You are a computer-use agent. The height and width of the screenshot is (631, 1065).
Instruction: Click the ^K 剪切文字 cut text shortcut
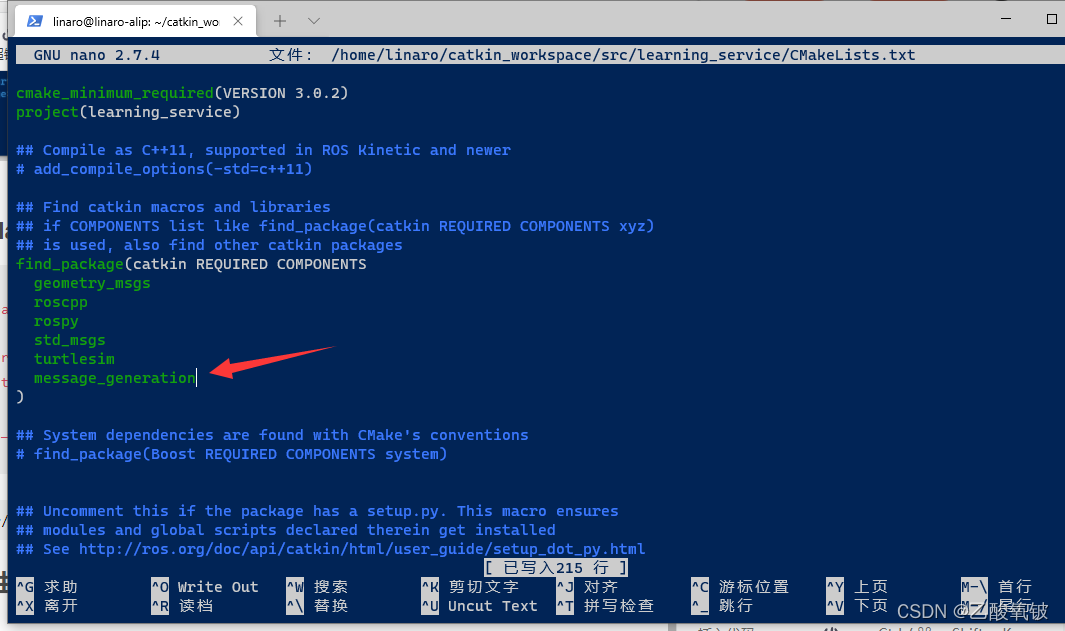click(x=470, y=586)
